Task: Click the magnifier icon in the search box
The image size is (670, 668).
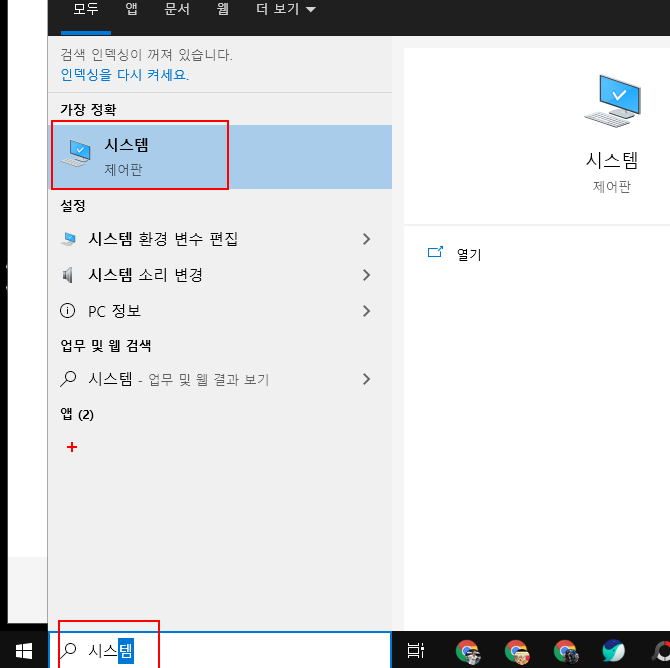Action: click(68, 651)
